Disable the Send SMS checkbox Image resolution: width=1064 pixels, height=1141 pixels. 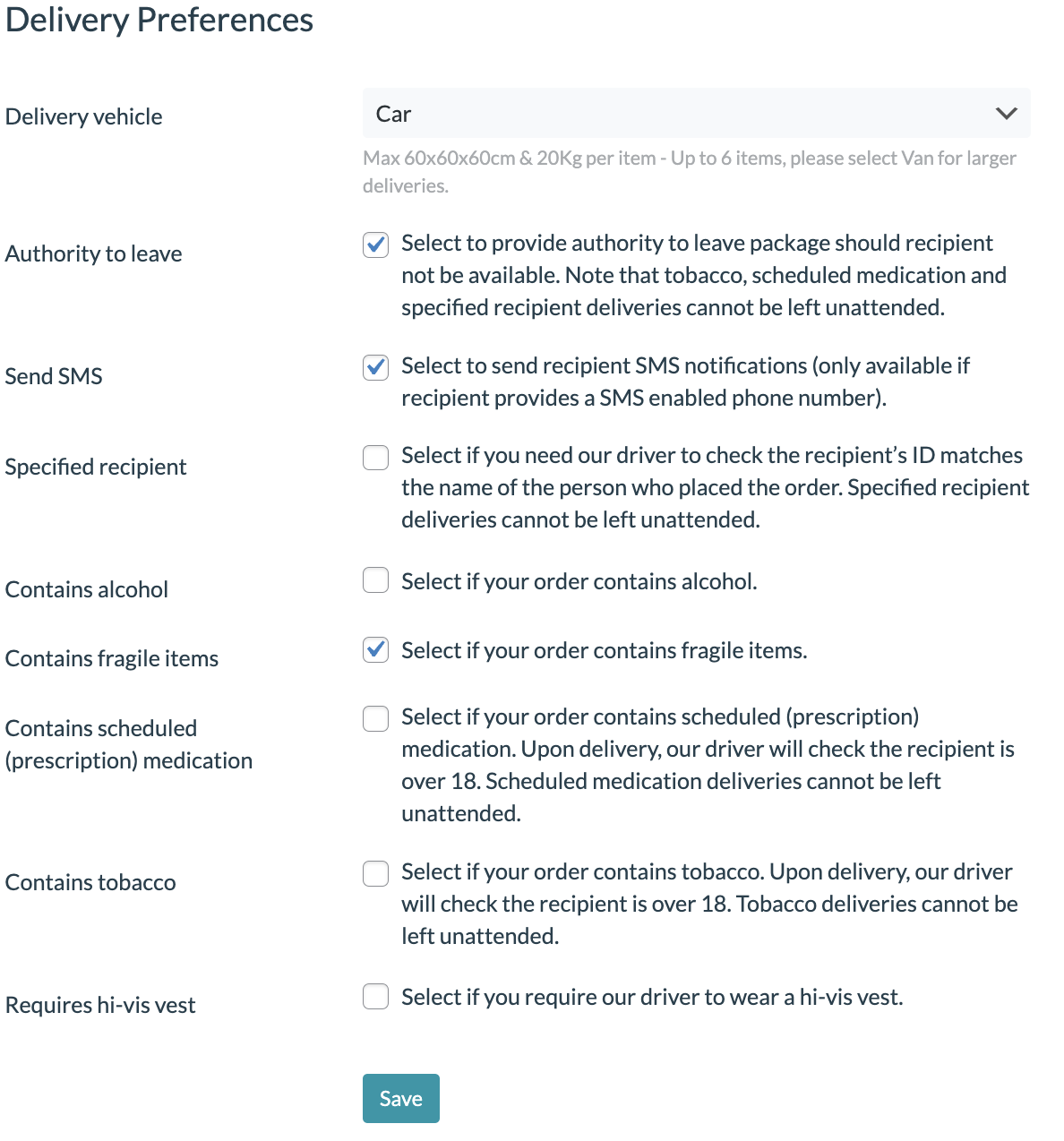[x=375, y=367]
